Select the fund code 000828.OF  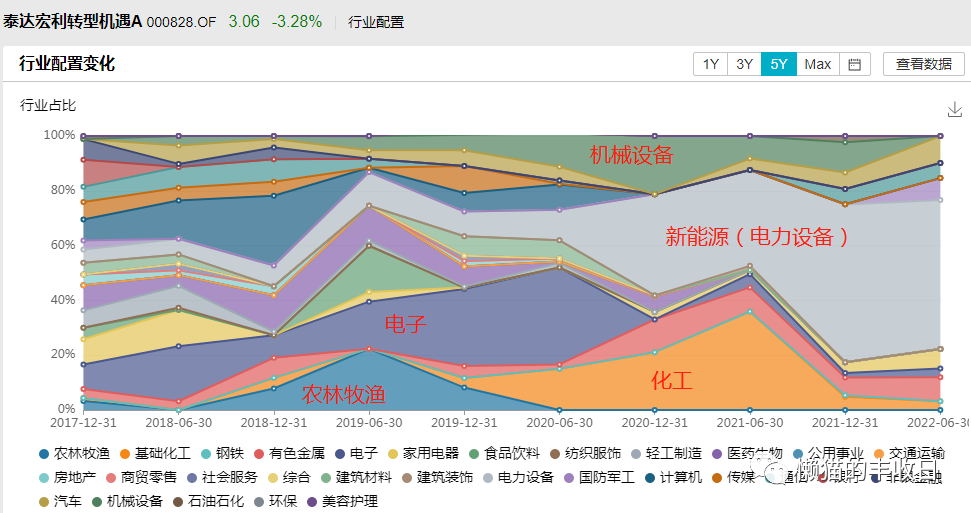pyautogui.click(x=181, y=22)
